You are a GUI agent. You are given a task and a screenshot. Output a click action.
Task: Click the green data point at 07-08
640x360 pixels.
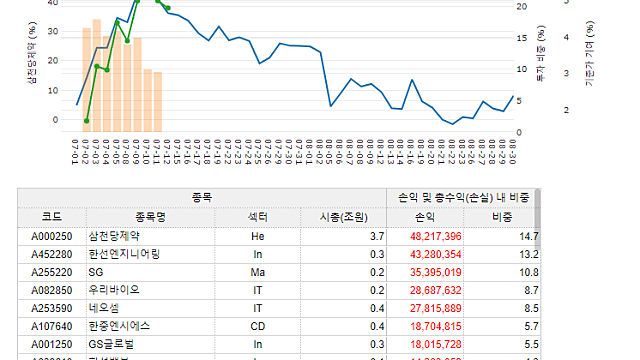pos(127,41)
